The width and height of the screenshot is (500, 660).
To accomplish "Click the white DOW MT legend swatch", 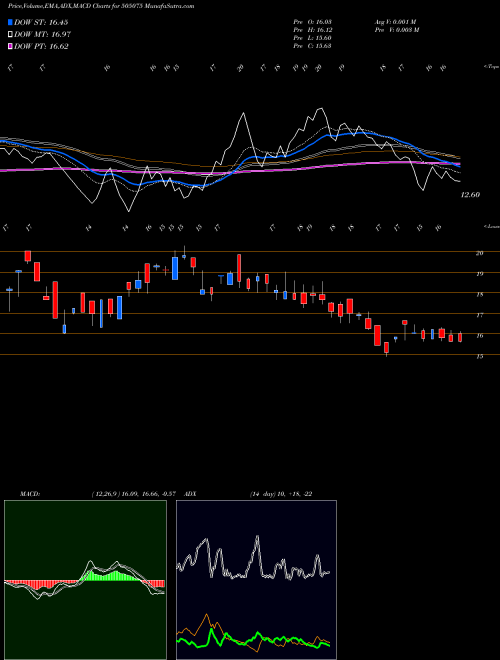I will click(10, 35).
